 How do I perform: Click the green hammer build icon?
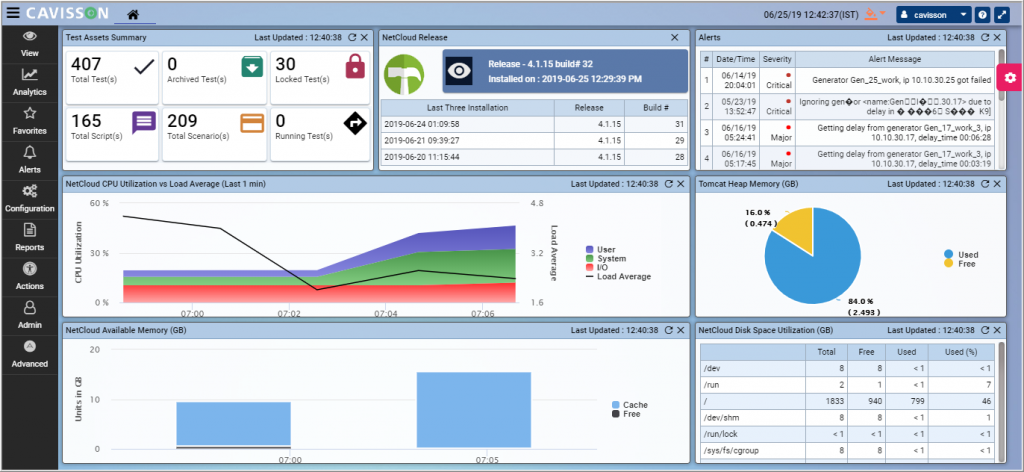click(x=404, y=74)
